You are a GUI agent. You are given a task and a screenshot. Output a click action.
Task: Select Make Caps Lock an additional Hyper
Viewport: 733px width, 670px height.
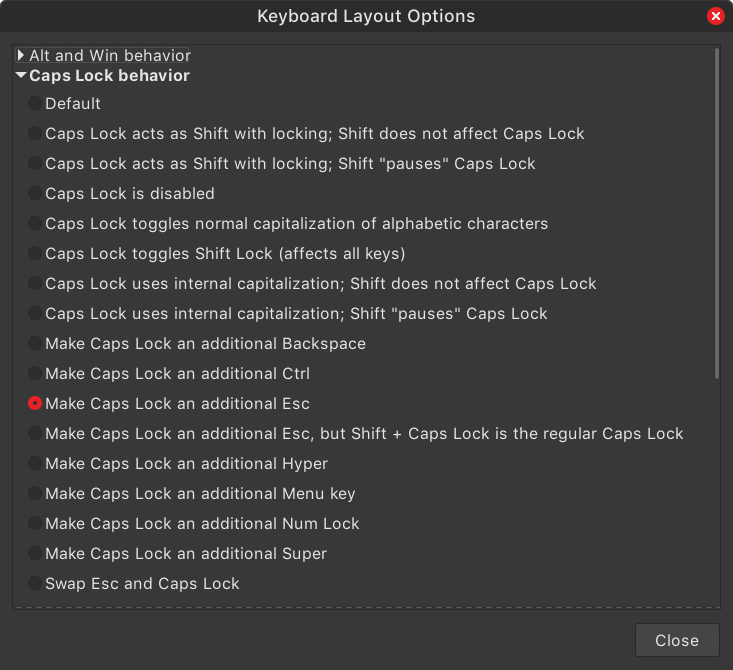35,463
